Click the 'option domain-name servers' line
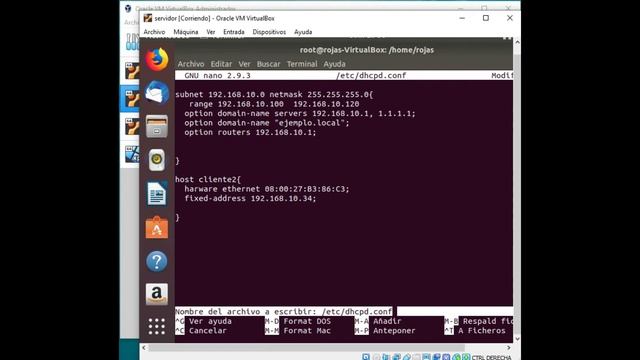Image resolution: width=640 pixels, height=360 pixels. tap(300, 113)
